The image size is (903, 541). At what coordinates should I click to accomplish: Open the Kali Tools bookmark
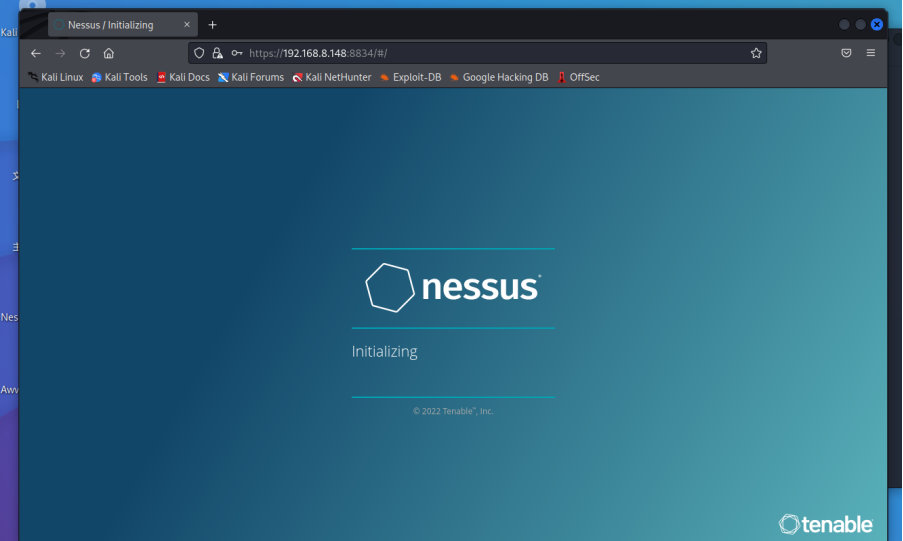pyautogui.click(x=120, y=77)
